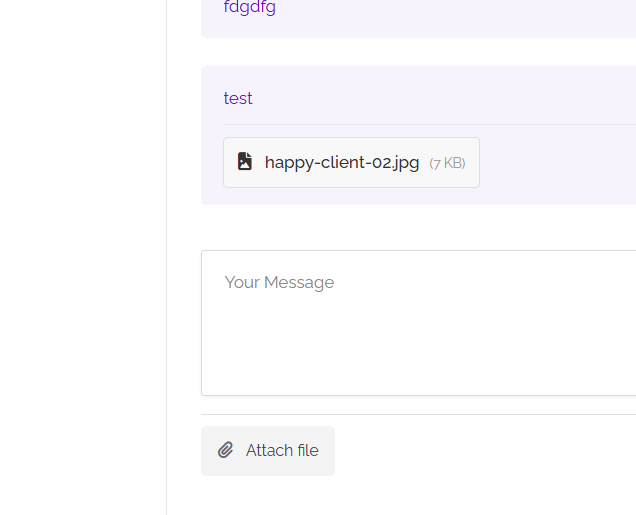The width and height of the screenshot is (636, 515).
Task: Click the (7 KB) file size label
Action: [x=447, y=163]
